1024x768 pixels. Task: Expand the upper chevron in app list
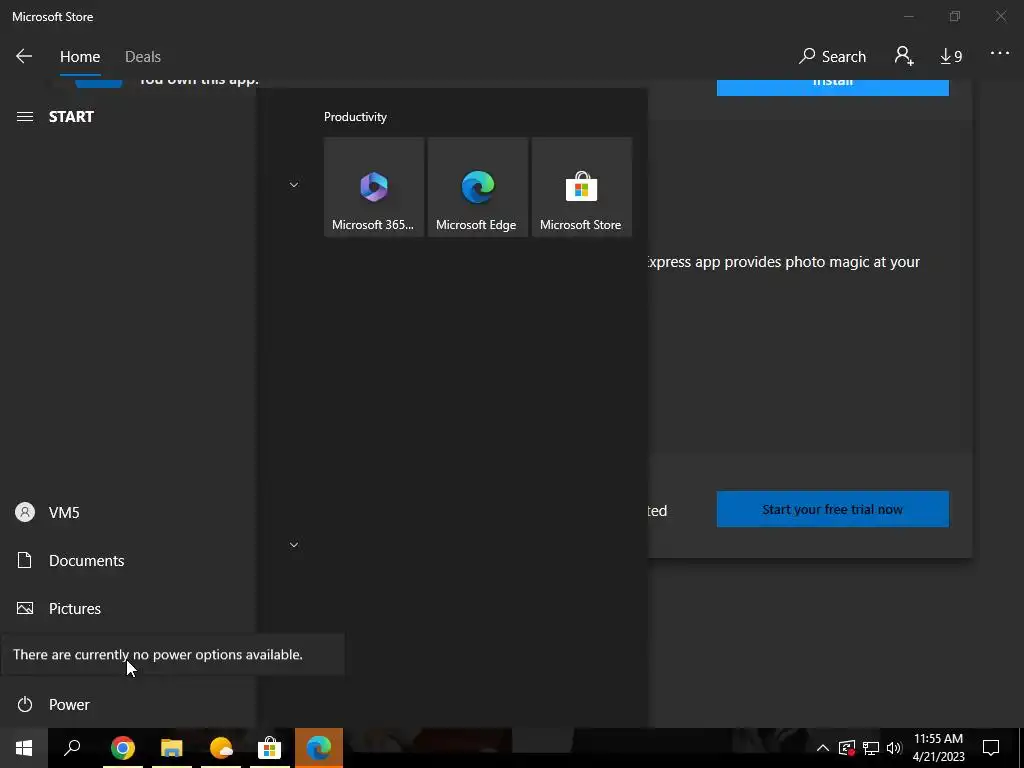(294, 185)
